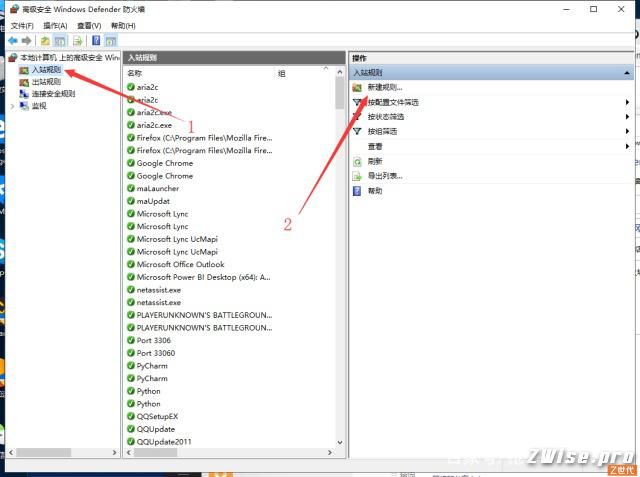Screen dimensions: 640x477
Task: Click the Back arrow toolbar icon
Action: tap(13, 40)
